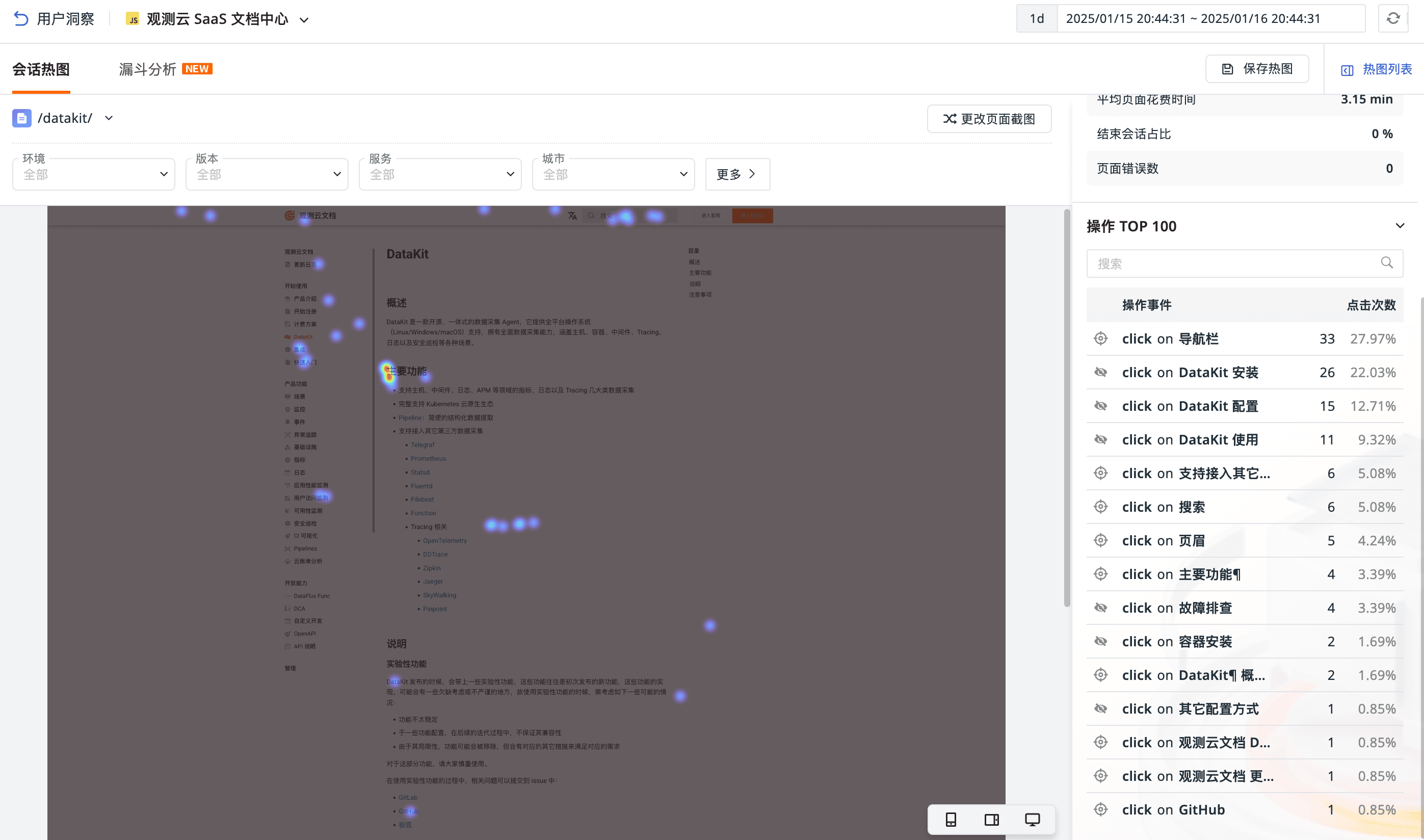Viewport: 1424px width, 840px height.
Task: Click the 1d time range field
Action: coord(1037,19)
